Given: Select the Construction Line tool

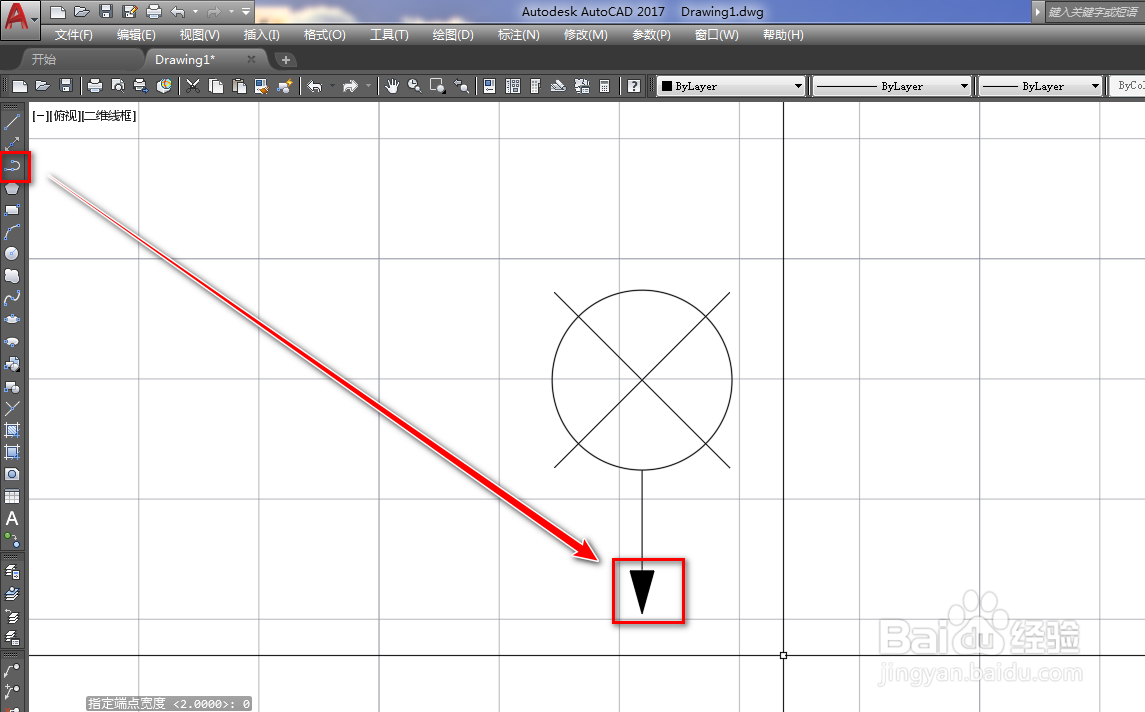Looking at the screenshot, I should click(x=12, y=144).
